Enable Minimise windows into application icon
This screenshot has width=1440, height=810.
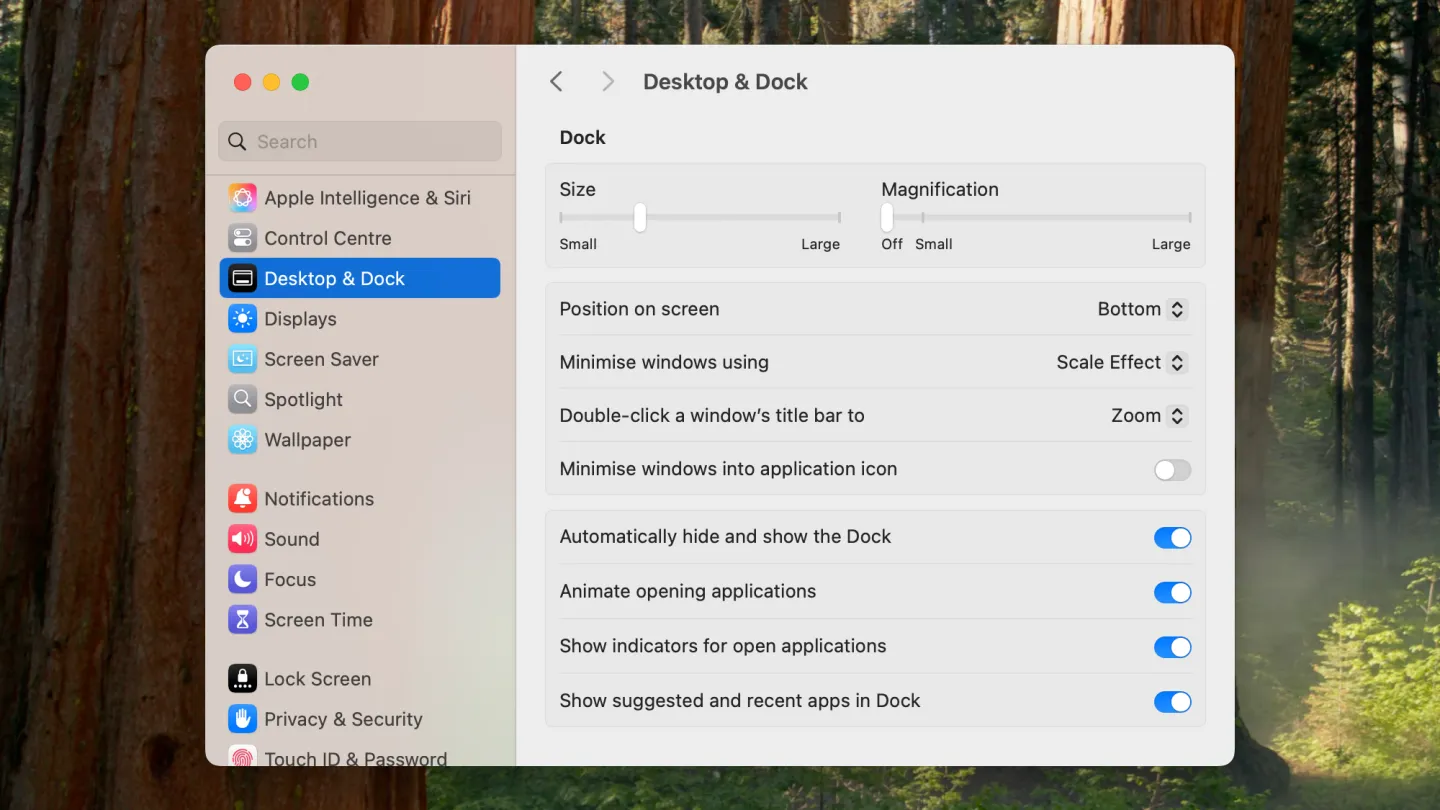1172,470
